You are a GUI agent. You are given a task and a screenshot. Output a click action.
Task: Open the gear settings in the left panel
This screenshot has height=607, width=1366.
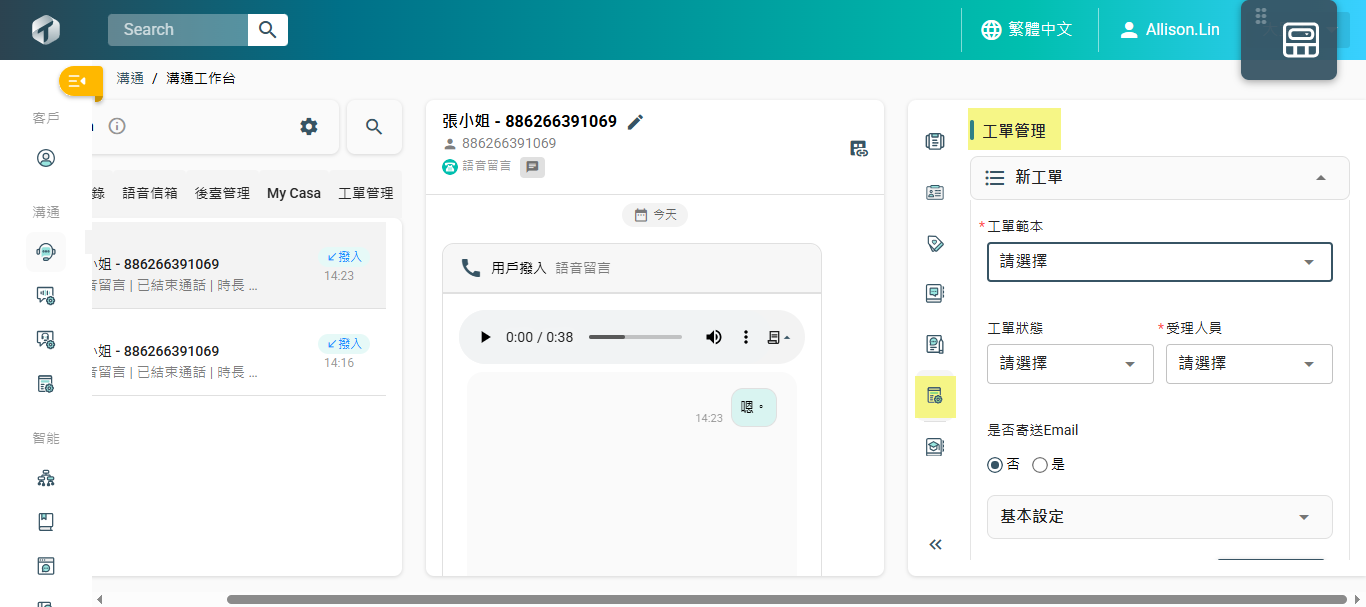(x=309, y=126)
